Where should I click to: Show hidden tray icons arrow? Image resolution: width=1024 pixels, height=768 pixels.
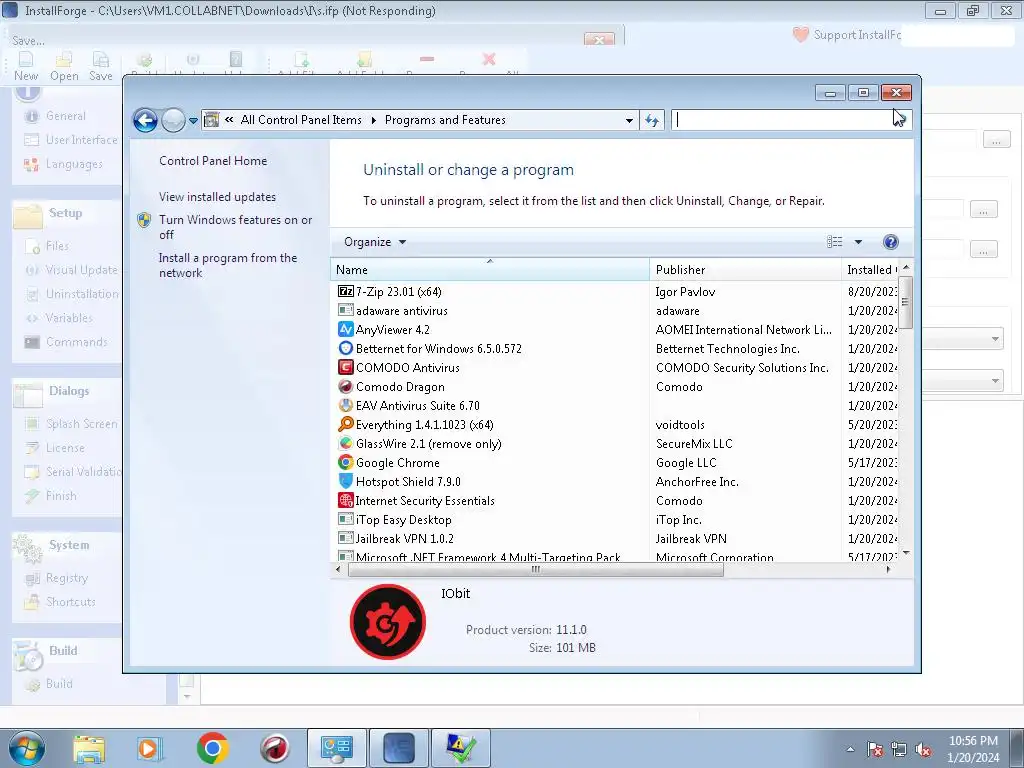(x=850, y=750)
